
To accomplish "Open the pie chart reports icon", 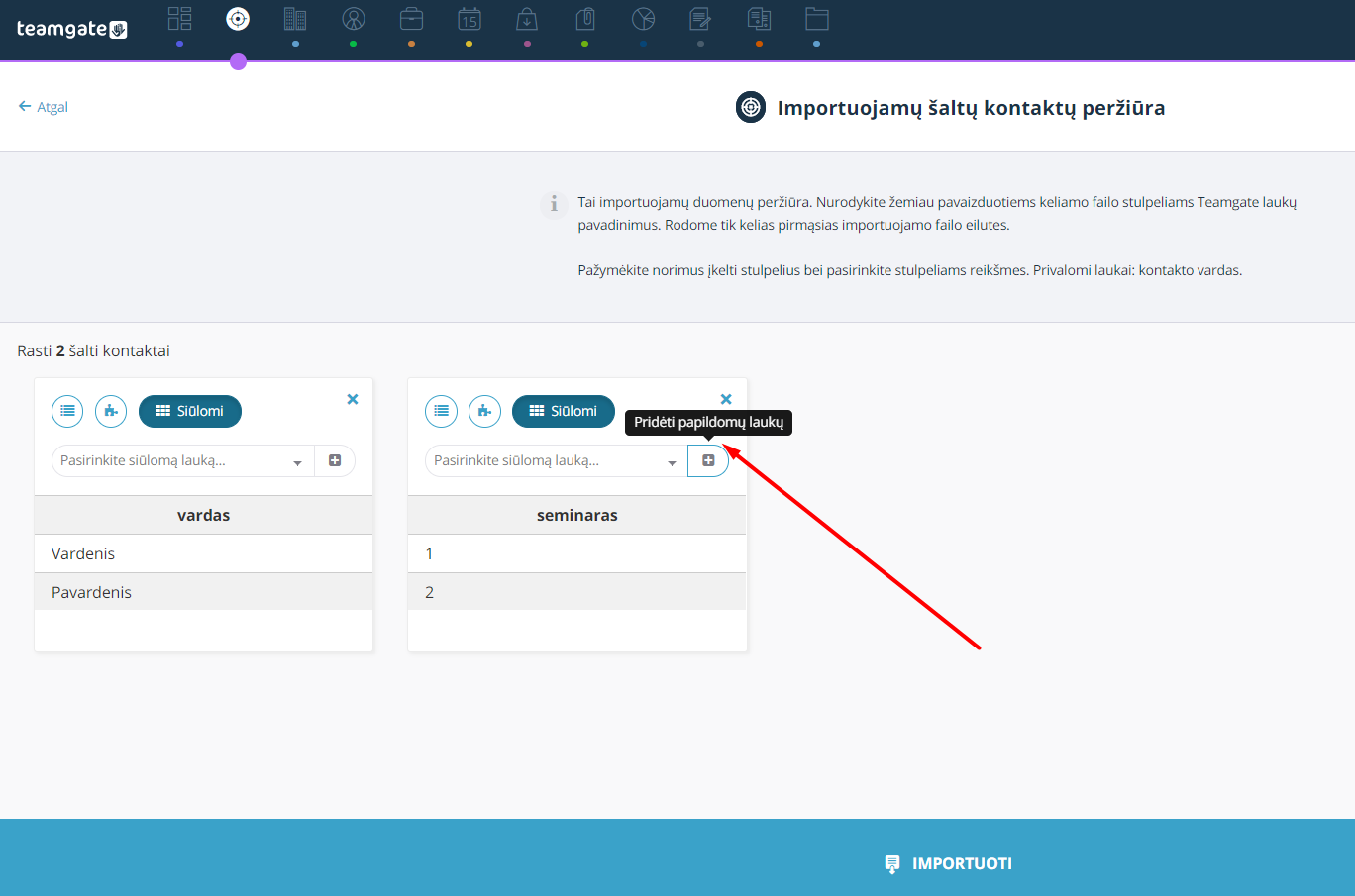I will [x=643, y=19].
